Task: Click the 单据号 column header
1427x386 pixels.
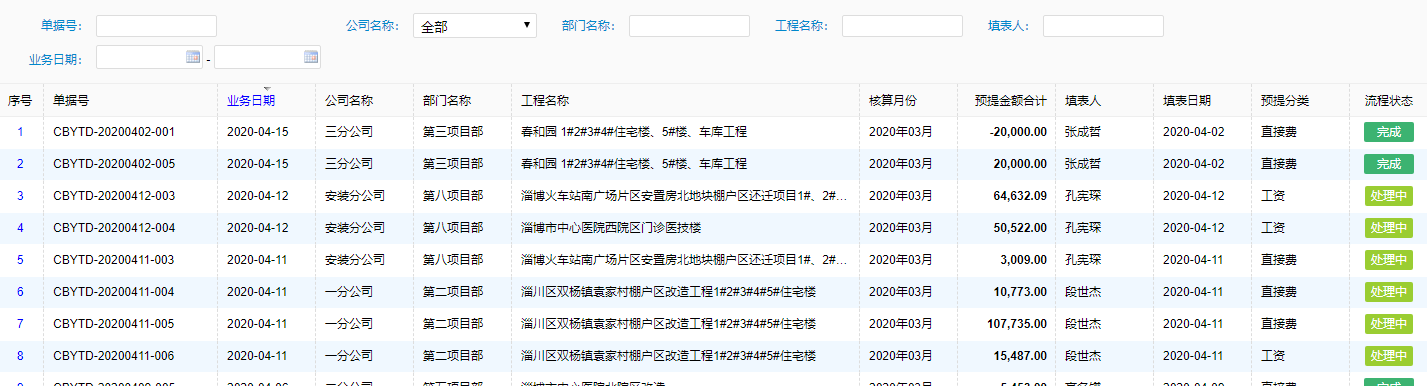Action: pyautogui.click(x=71, y=101)
